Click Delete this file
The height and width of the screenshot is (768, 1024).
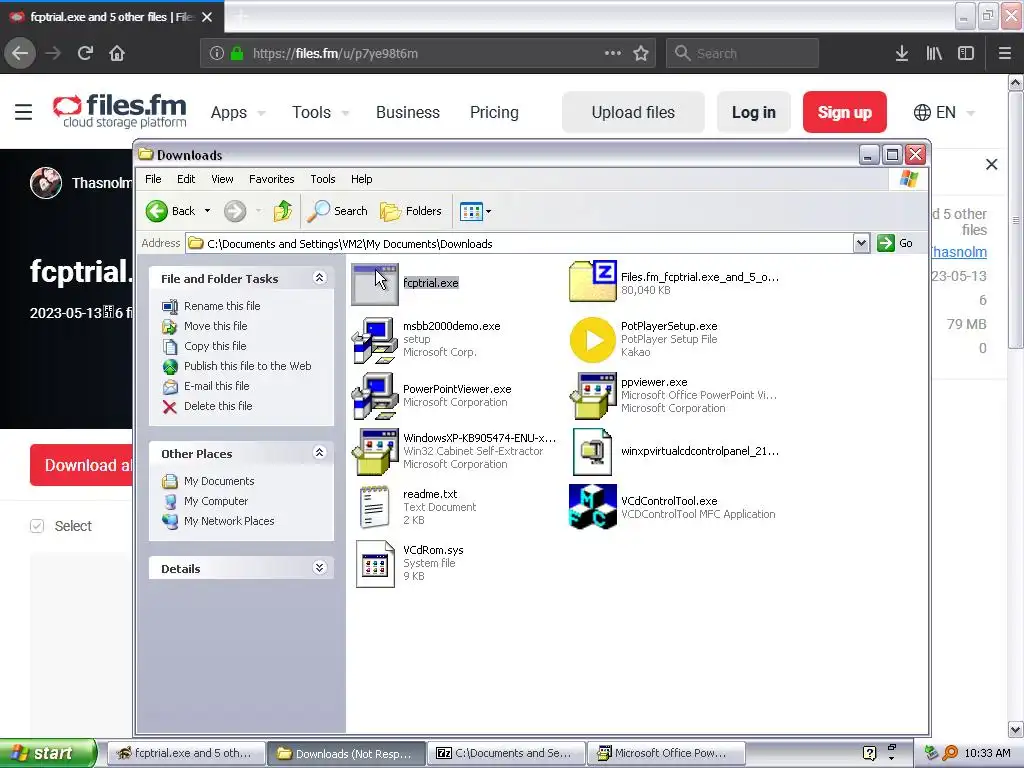[x=218, y=406]
